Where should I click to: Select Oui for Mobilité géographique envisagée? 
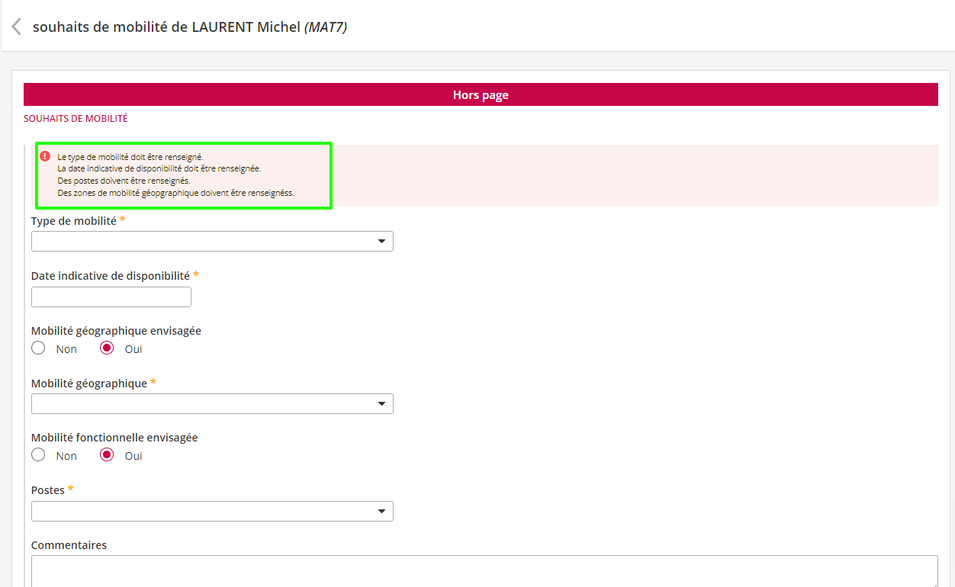(107, 349)
